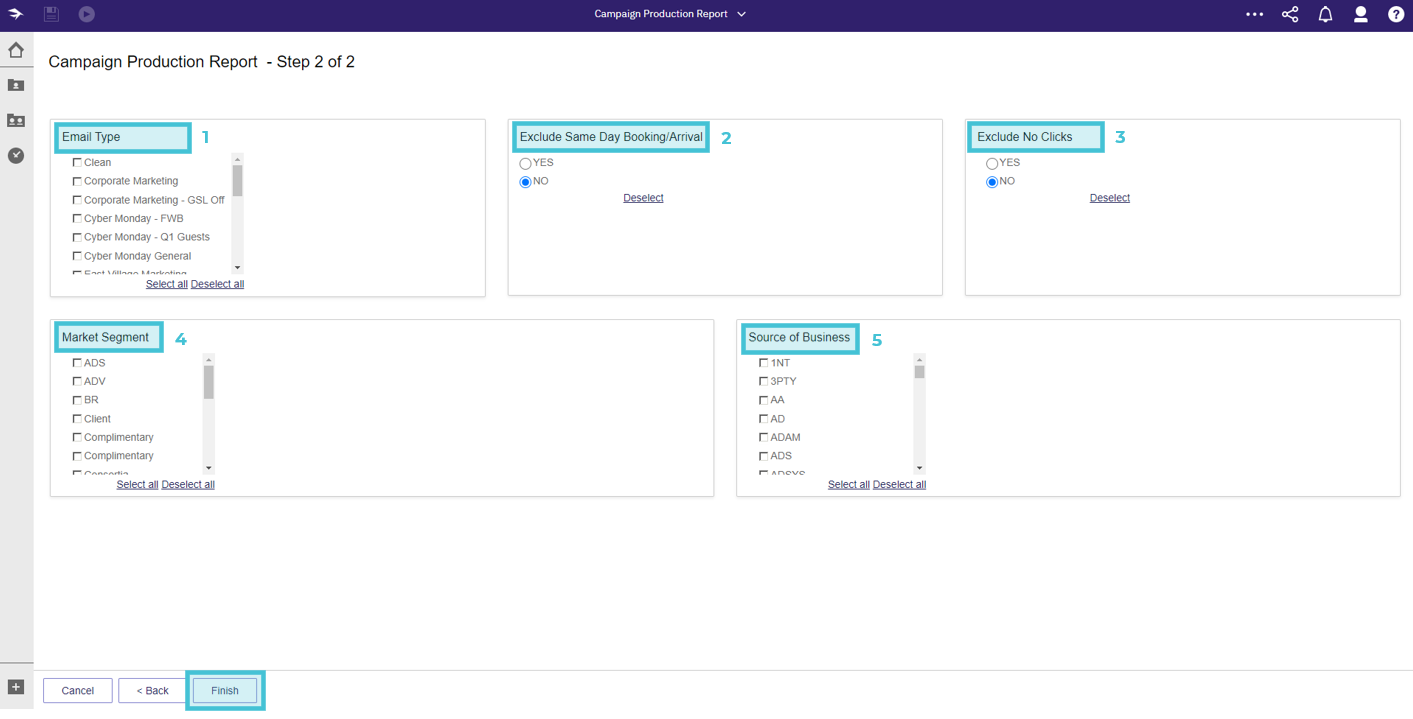
Task: Click Deselect under Exclude Same Day Booking/Arrival
Action: pos(643,198)
